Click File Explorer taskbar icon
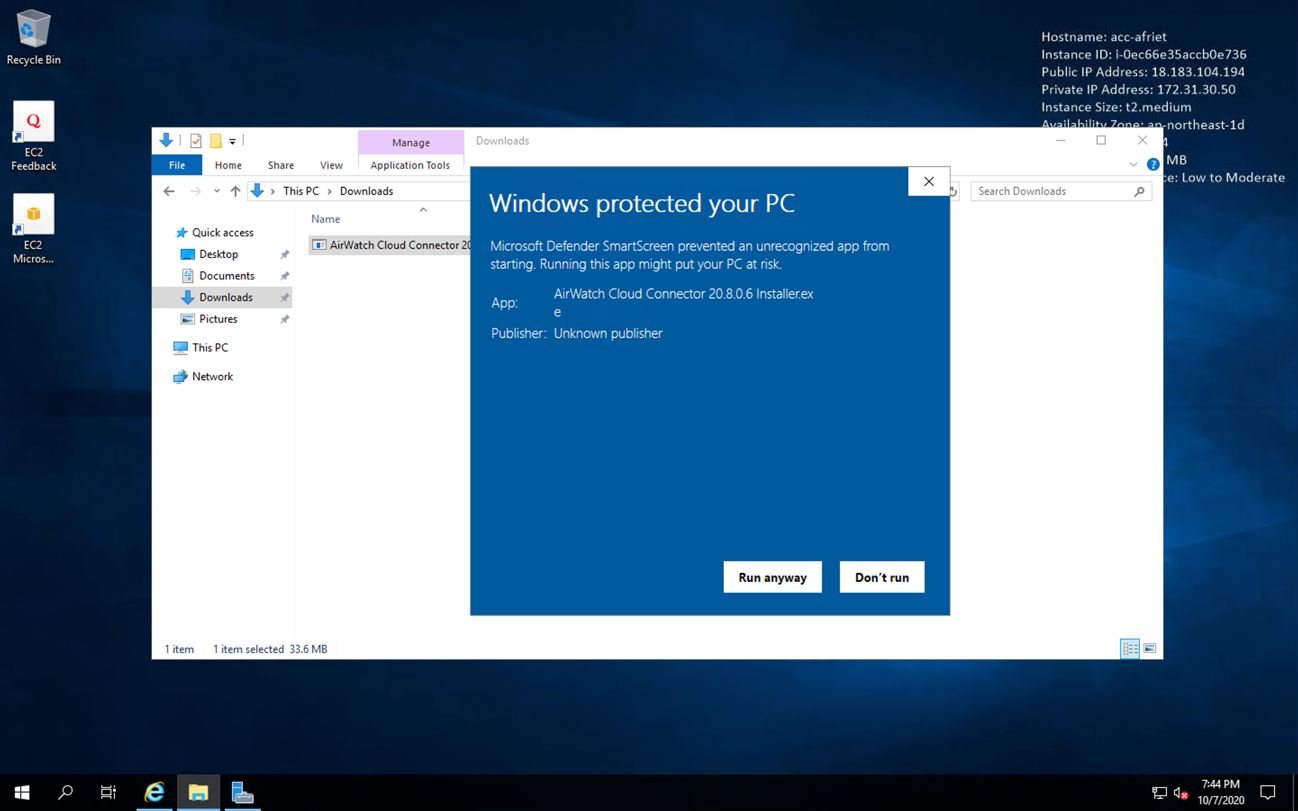Screen dimensions: 1298x811 (198, 792)
